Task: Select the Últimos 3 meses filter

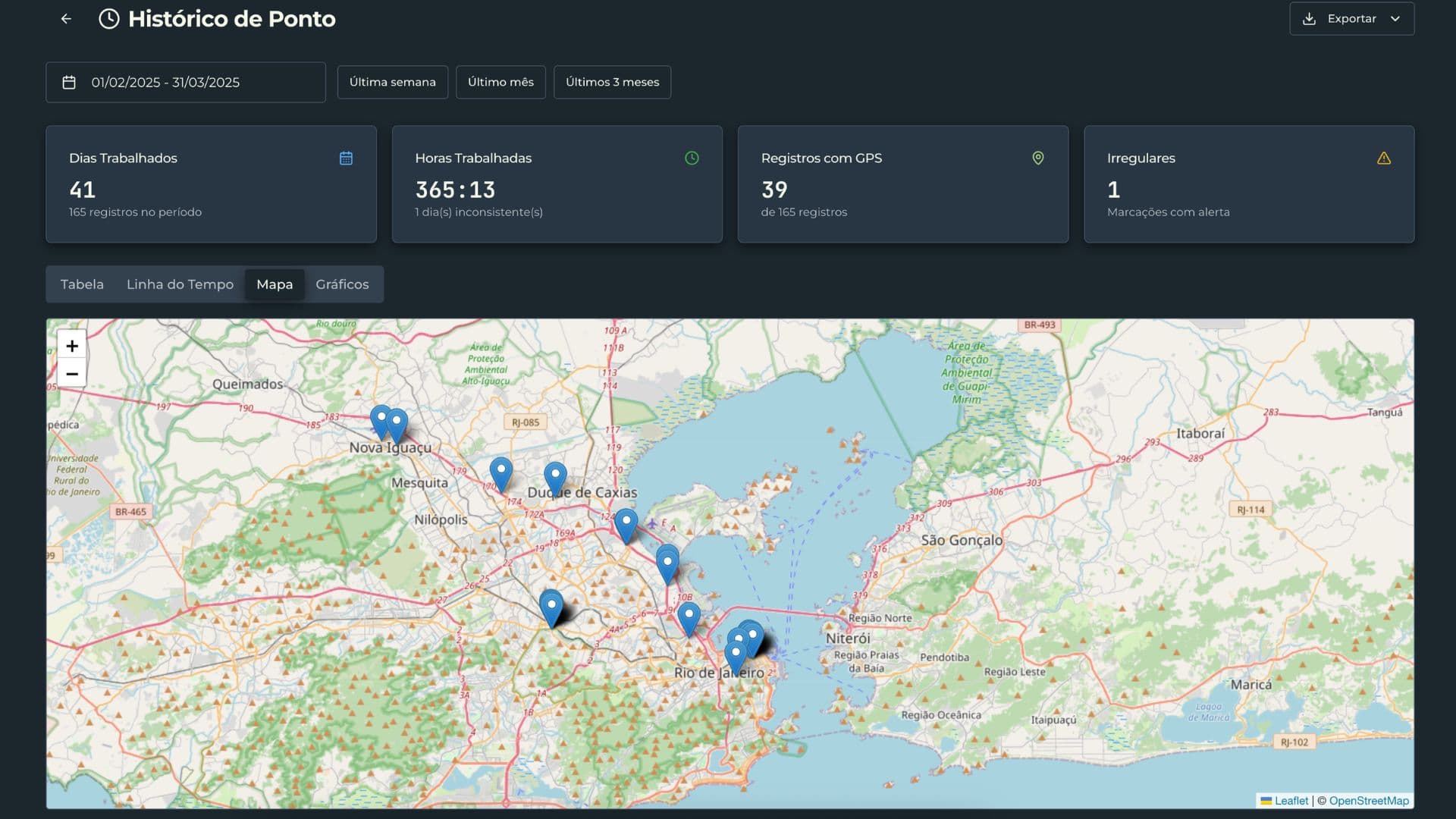Action: (x=612, y=82)
